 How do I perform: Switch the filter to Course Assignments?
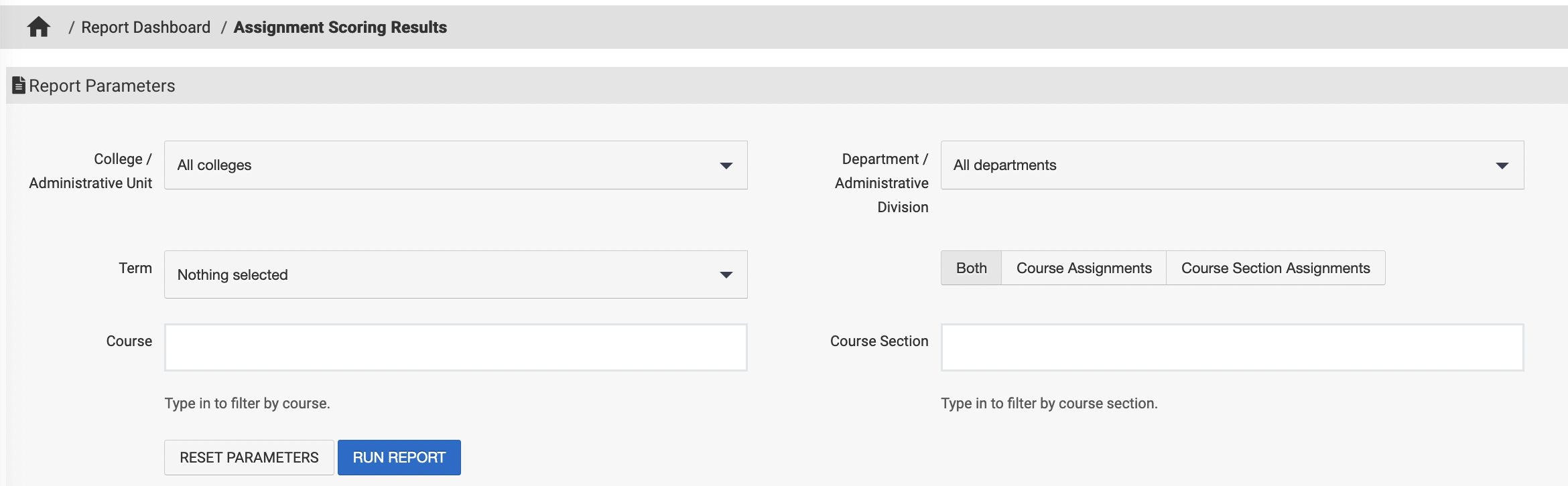coord(1084,268)
